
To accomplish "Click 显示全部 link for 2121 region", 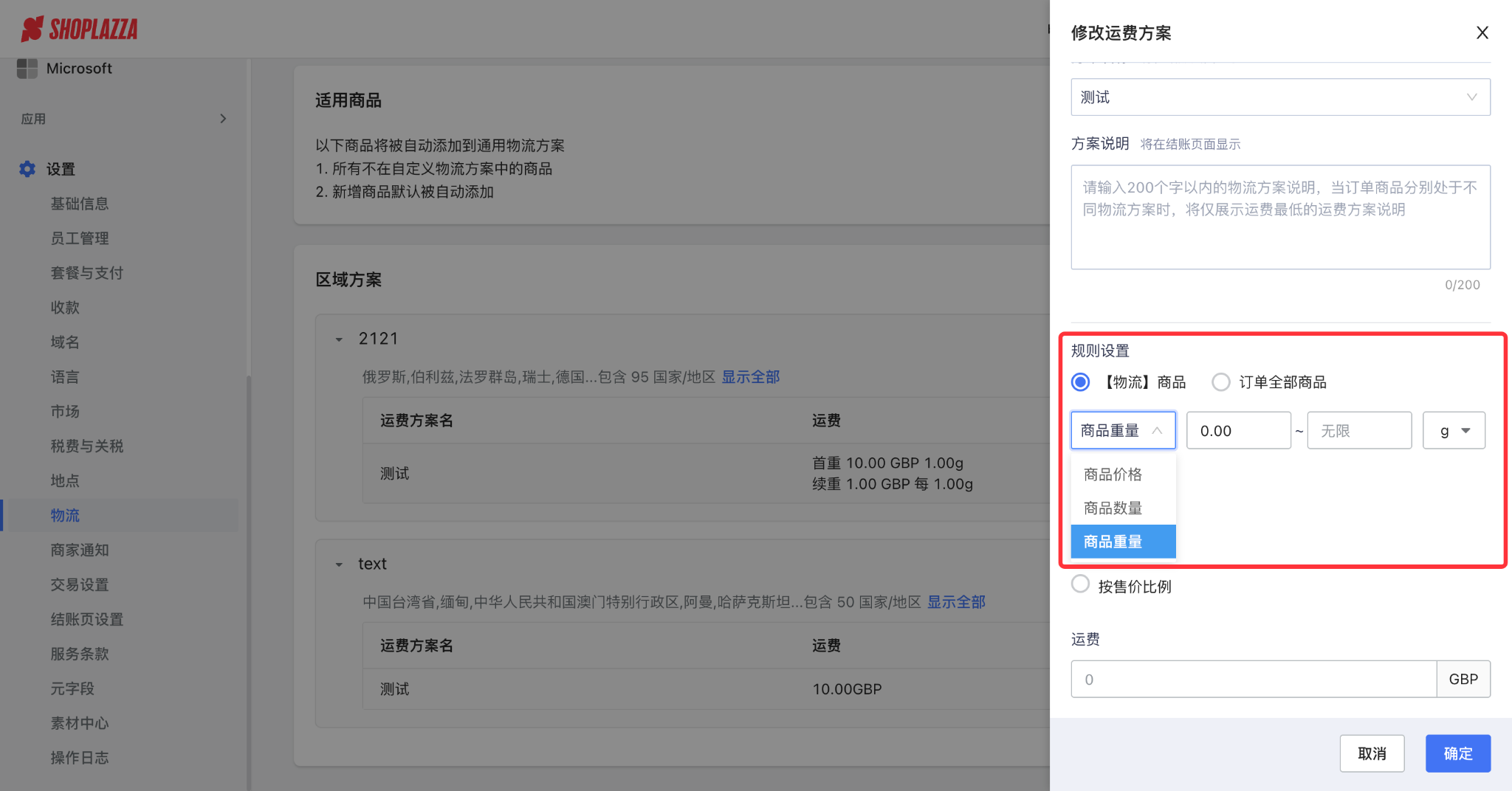I will [x=750, y=377].
